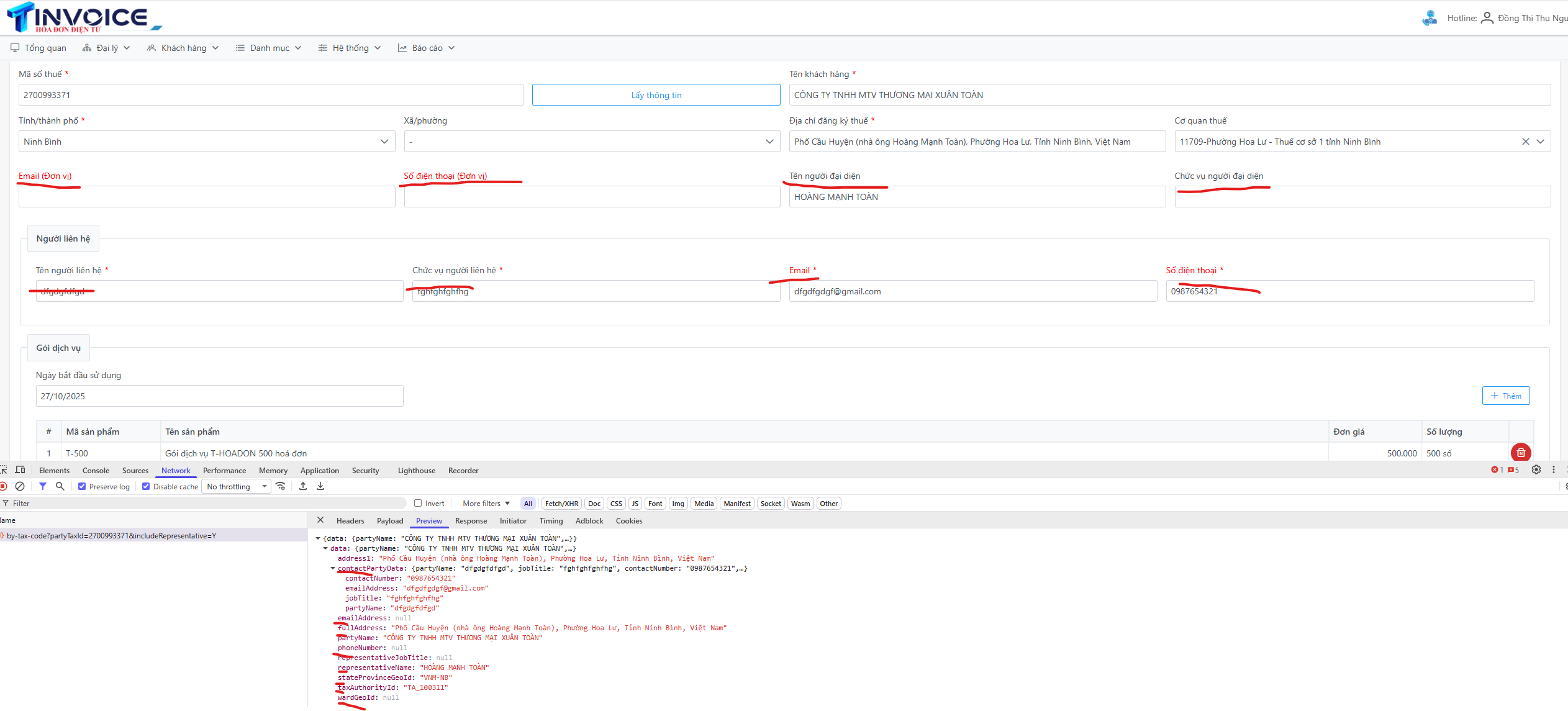This screenshot has width=1568, height=711.
Task: Export HAR file with download icon
Action: (x=320, y=486)
